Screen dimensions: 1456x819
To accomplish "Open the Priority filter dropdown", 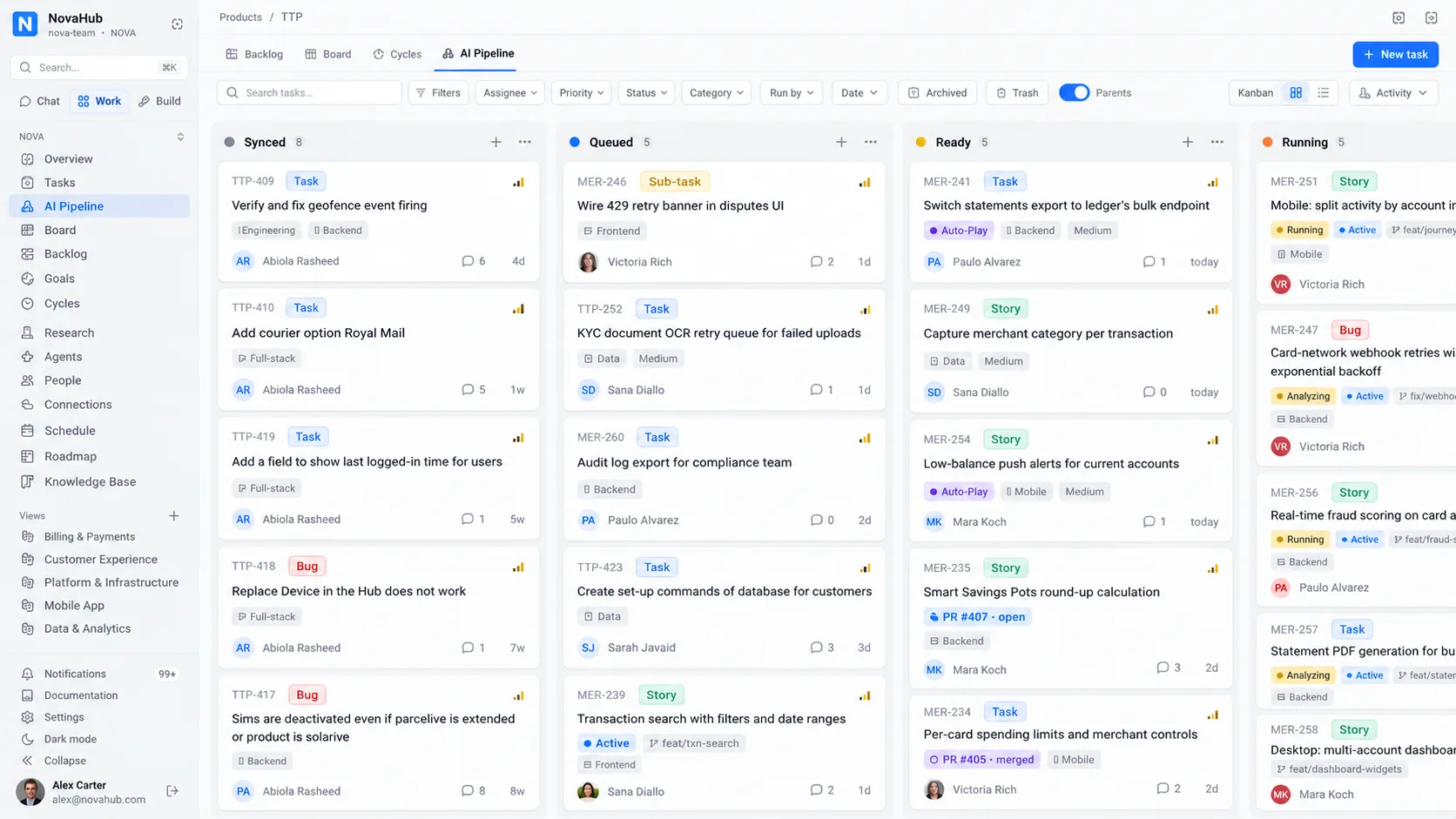I will (582, 93).
